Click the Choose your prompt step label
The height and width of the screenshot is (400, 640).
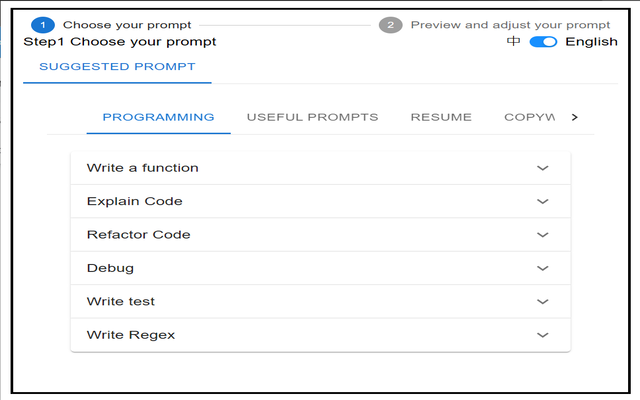pyautogui.click(x=127, y=25)
